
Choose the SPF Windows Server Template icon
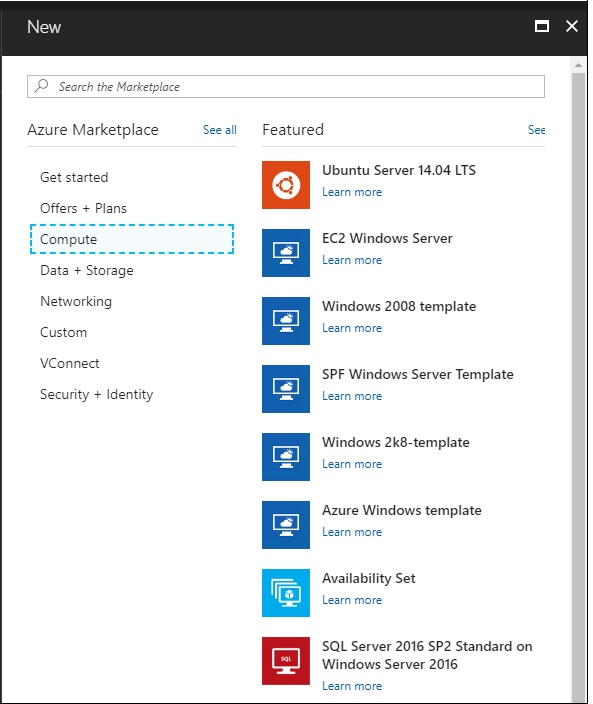coord(286,389)
